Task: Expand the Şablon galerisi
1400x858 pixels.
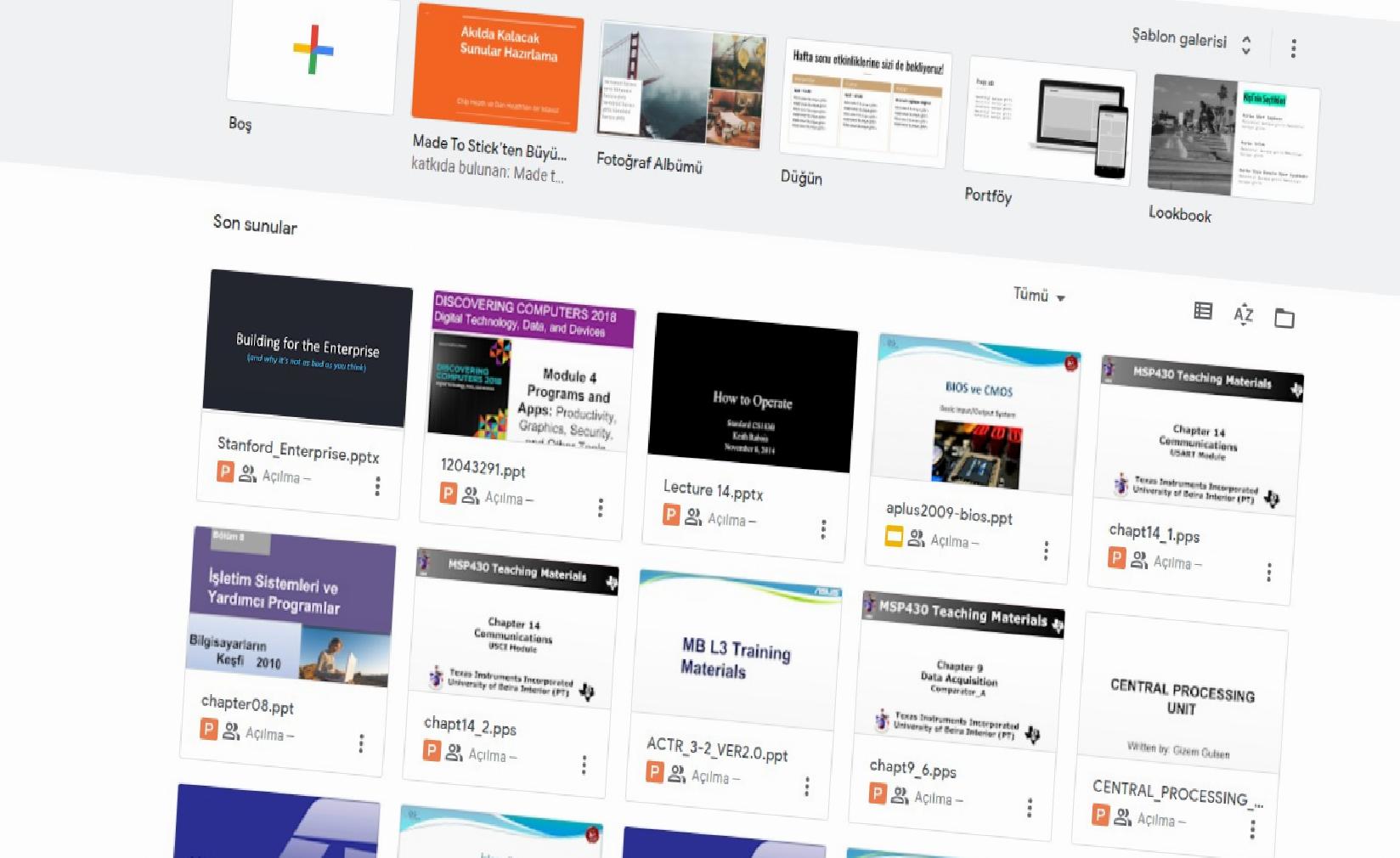Action: click(x=1193, y=40)
